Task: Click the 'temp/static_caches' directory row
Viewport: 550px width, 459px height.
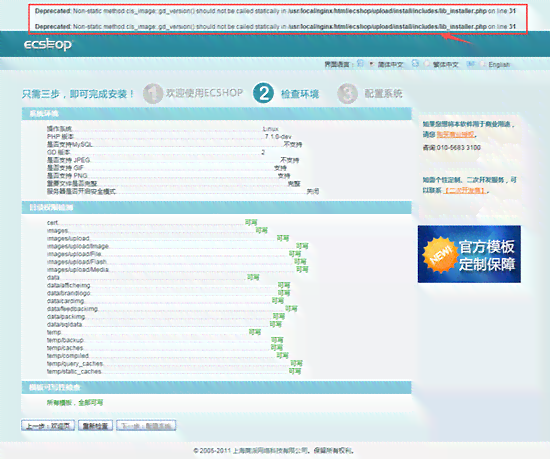Action: click(x=174, y=371)
